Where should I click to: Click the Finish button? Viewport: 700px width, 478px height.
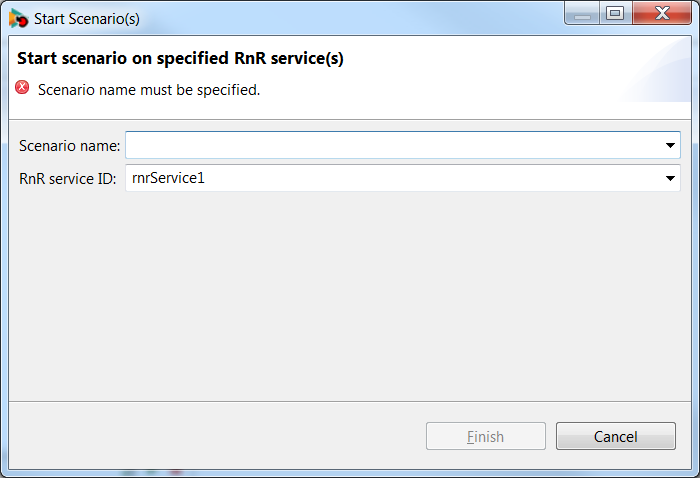[486, 436]
